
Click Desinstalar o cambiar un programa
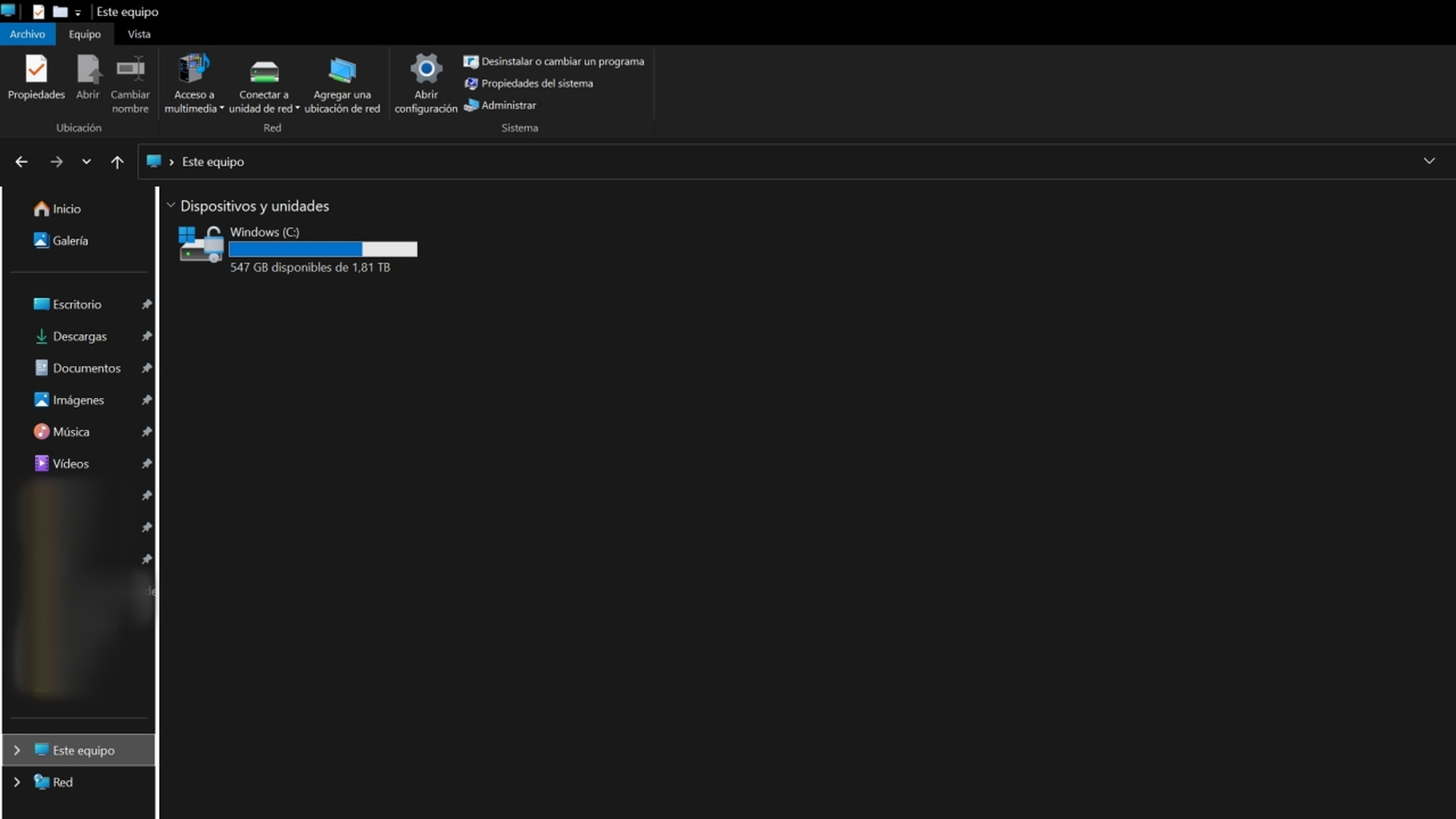(x=554, y=61)
